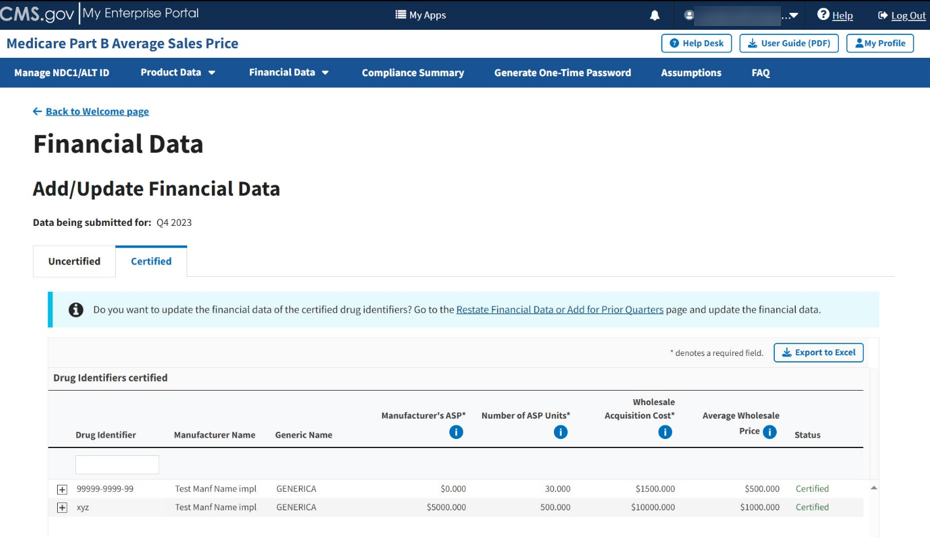Open the Compliance Summary menu item

tap(413, 72)
